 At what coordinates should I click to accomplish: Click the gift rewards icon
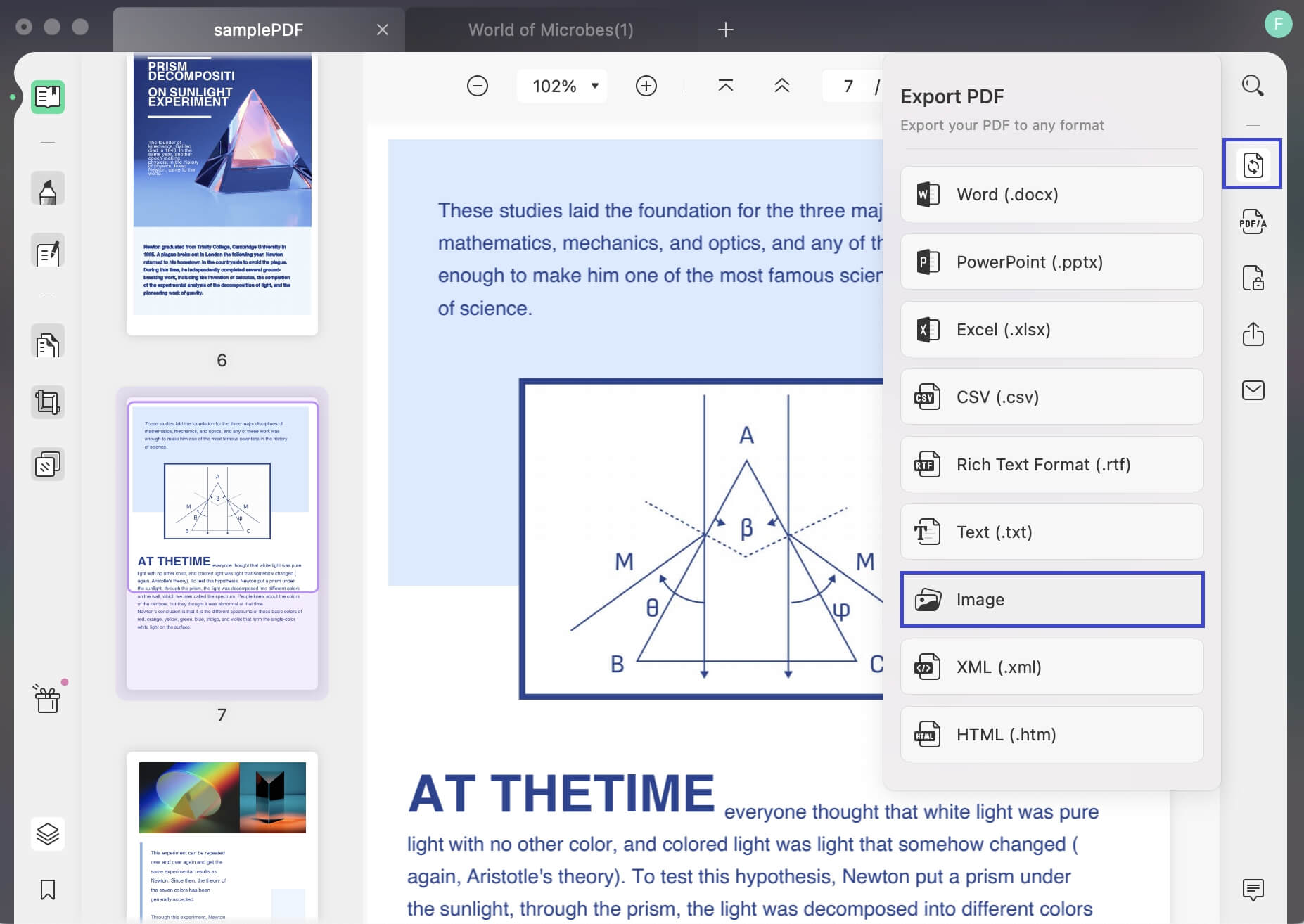[x=46, y=700]
